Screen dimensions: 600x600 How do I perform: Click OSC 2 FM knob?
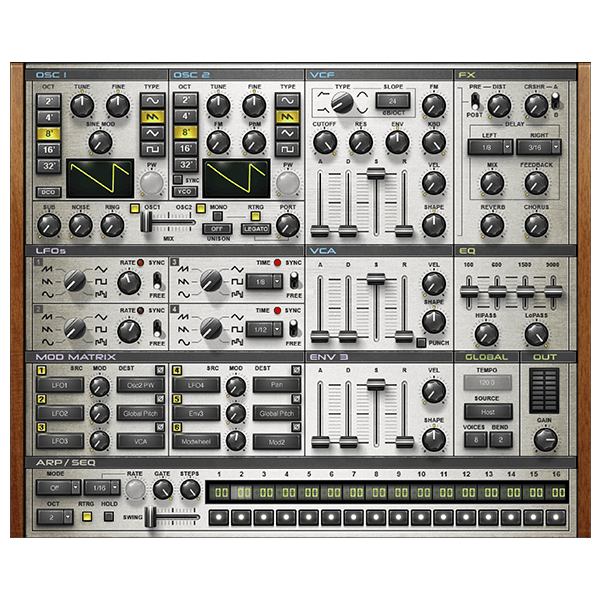(x=218, y=142)
